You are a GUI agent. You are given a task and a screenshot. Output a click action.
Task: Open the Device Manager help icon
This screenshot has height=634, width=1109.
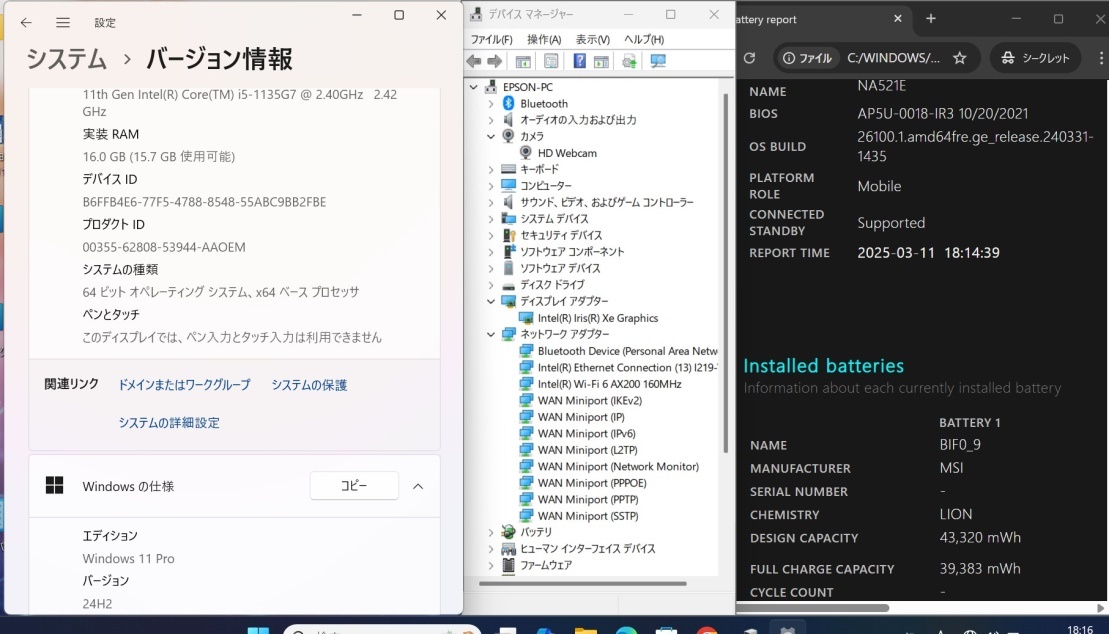tap(579, 61)
